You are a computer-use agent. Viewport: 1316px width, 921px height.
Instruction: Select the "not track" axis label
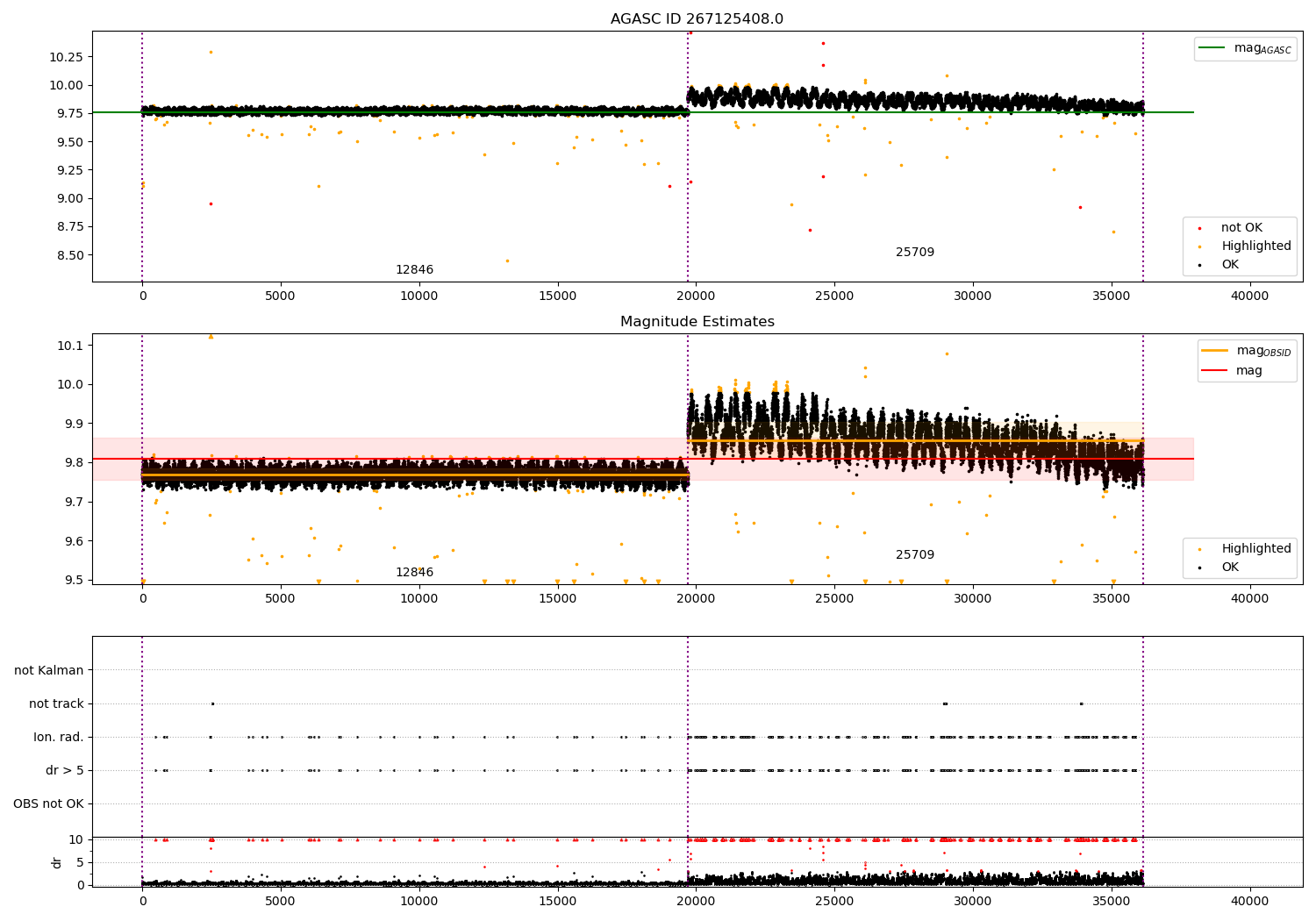(56, 703)
